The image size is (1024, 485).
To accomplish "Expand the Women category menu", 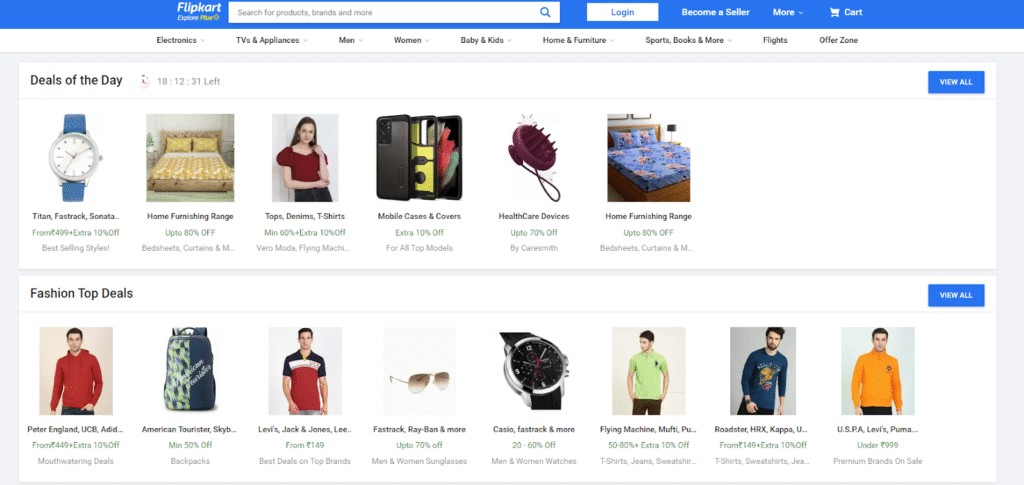I will [411, 40].
